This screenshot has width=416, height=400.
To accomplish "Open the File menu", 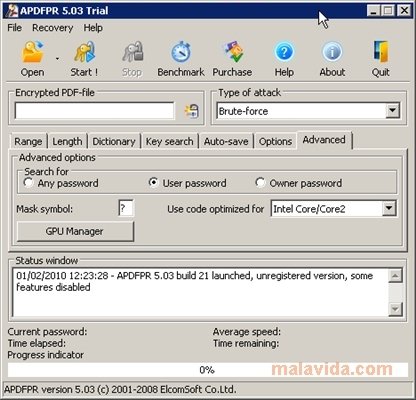I will tap(14, 28).
